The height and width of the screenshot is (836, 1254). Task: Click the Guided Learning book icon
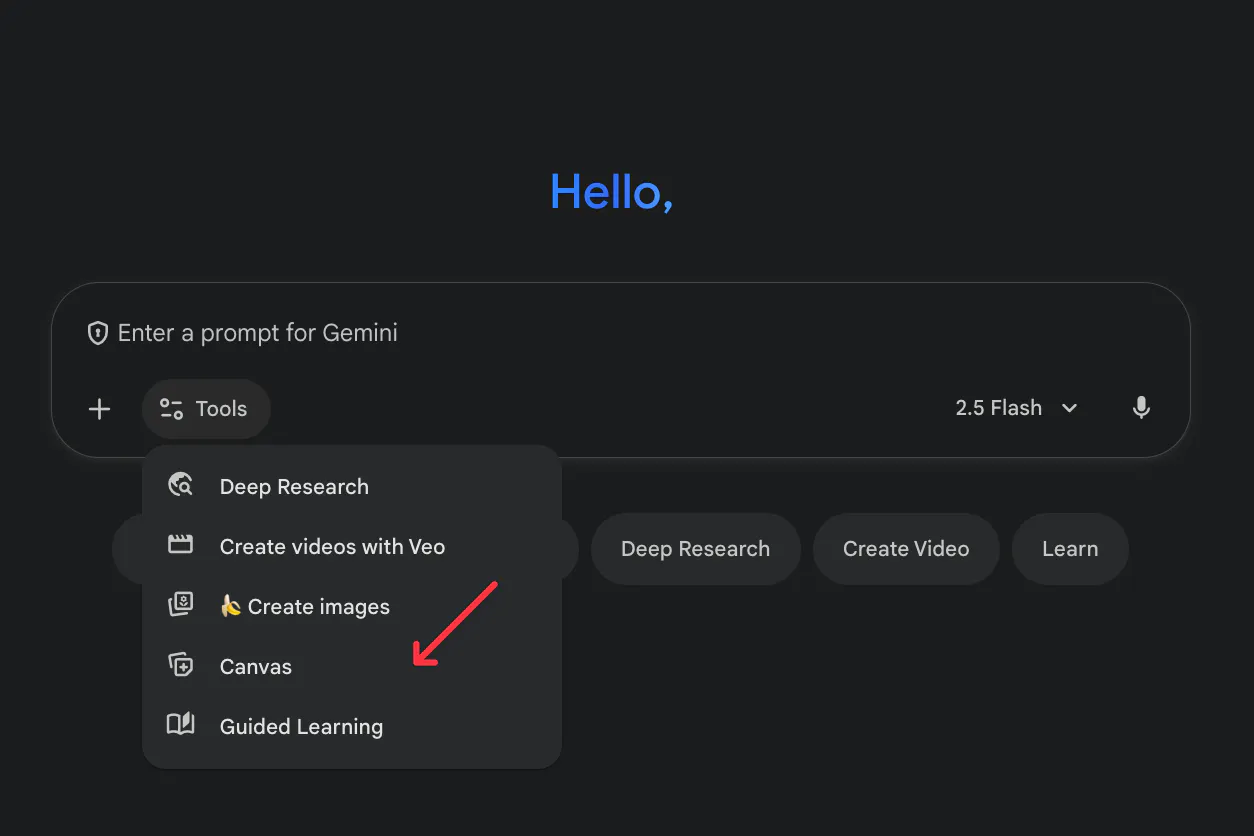click(180, 724)
